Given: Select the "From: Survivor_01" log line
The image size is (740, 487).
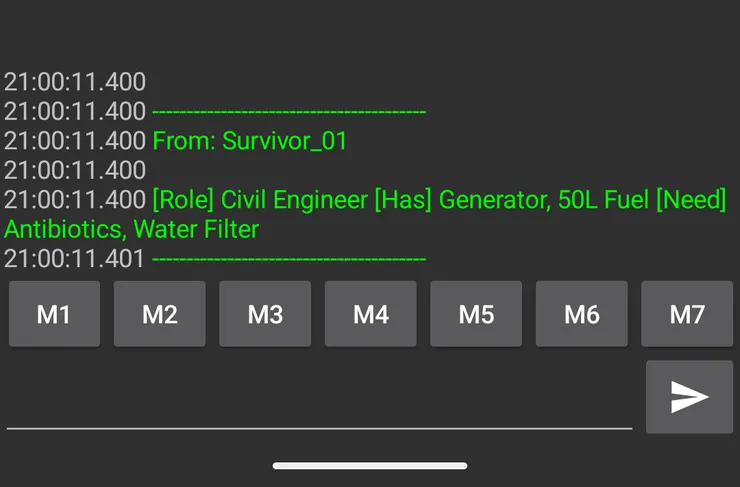Looking at the screenshot, I should coord(249,141).
